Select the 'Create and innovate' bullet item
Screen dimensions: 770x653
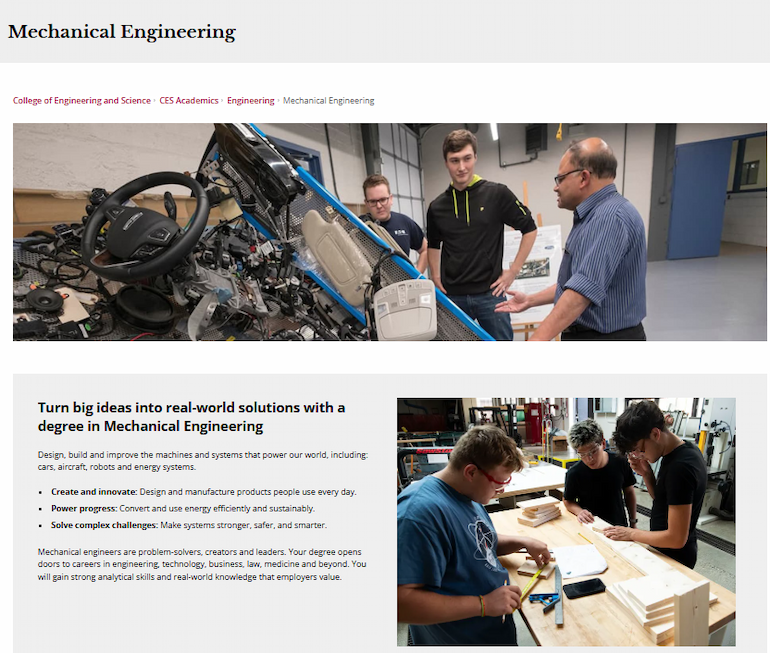coord(204,491)
